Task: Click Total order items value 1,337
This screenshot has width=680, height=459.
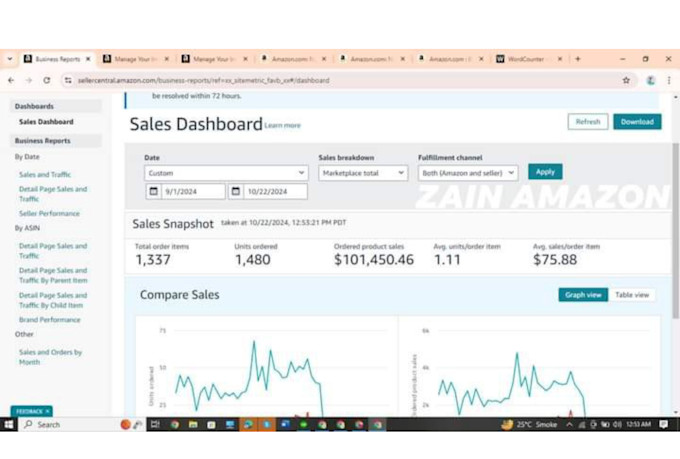Action: coord(153,260)
